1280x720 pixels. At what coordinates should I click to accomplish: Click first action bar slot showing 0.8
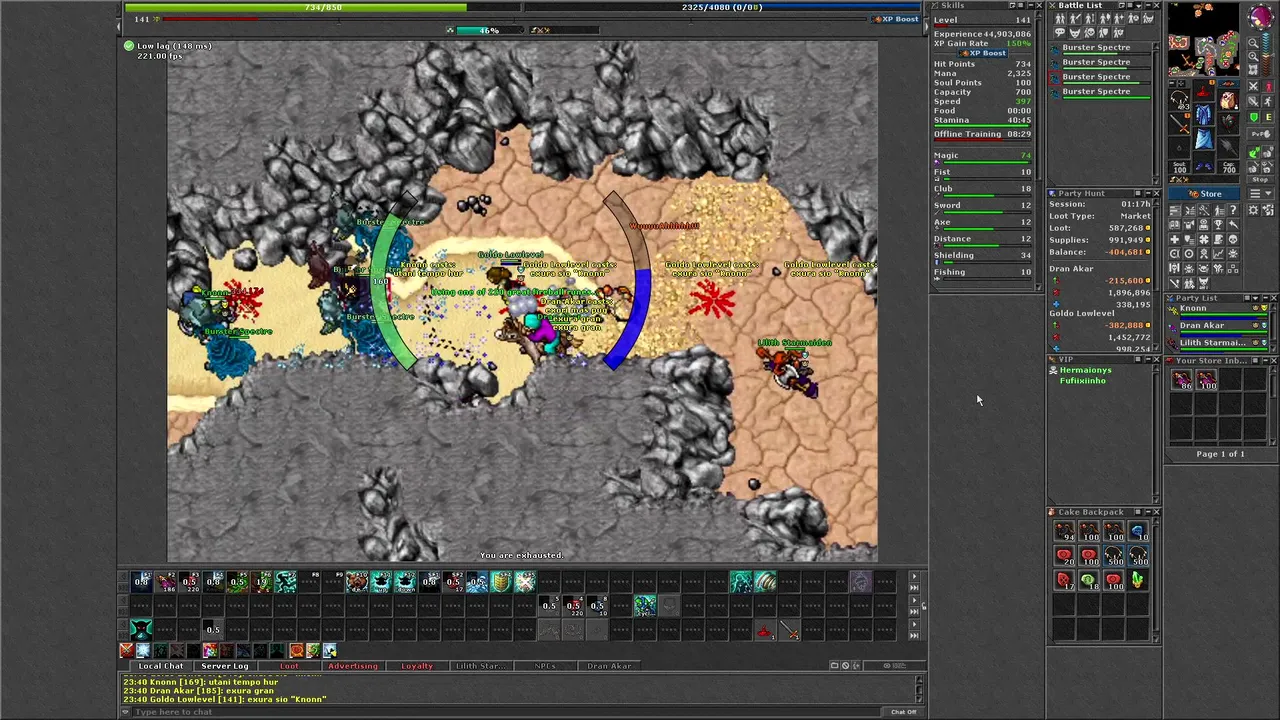[141, 581]
